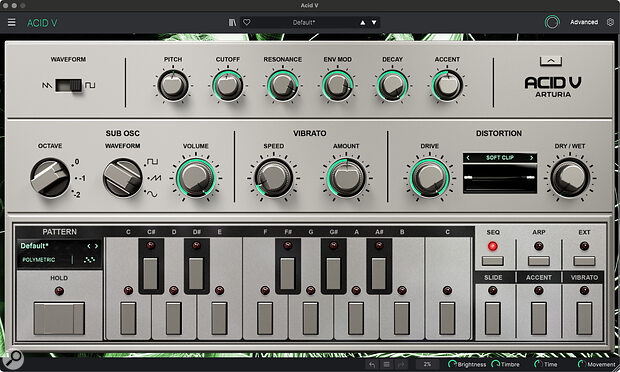The width and height of the screenshot is (620, 372).
Task: Click the Vibrato Amount knob
Action: tap(346, 178)
